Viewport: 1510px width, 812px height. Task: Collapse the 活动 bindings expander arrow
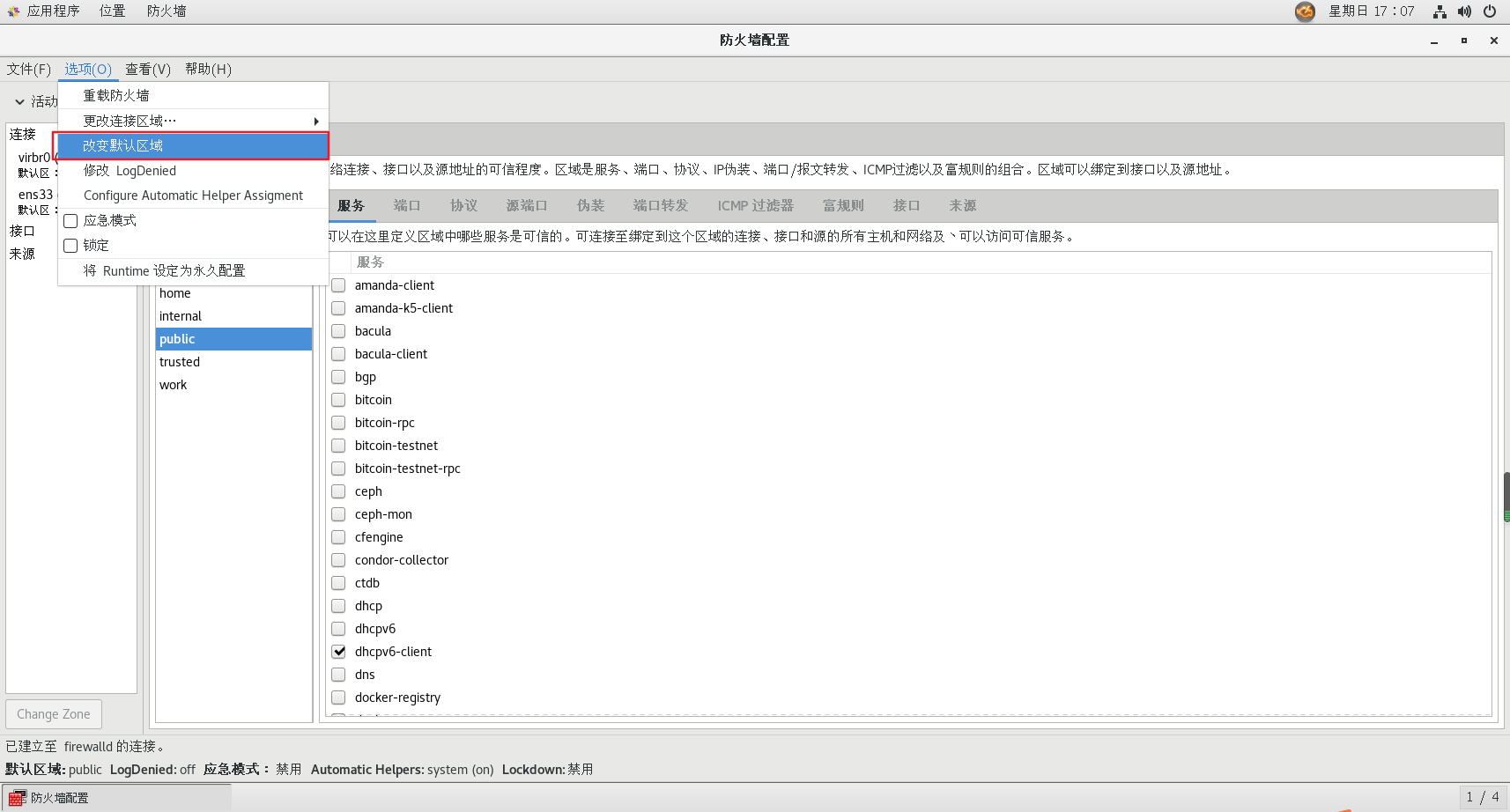pyautogui.click(x=19, y=102)
